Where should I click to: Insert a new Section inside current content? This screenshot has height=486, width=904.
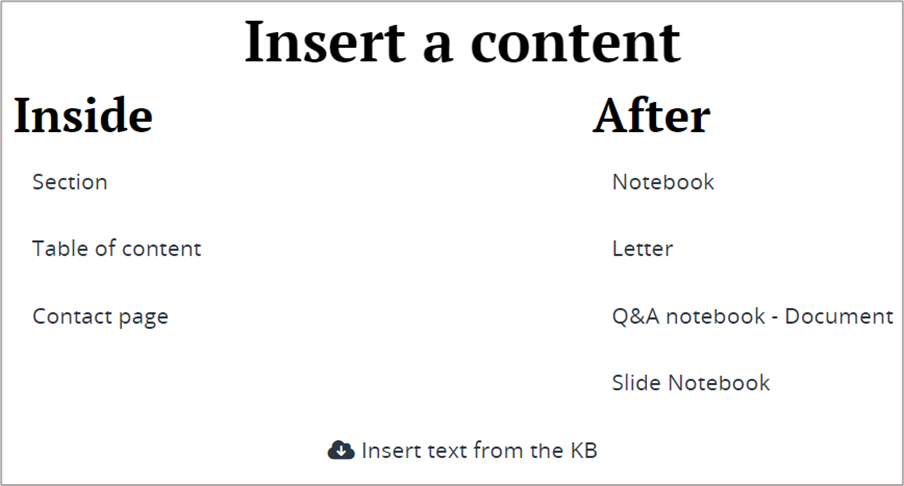tap(70, 182)
